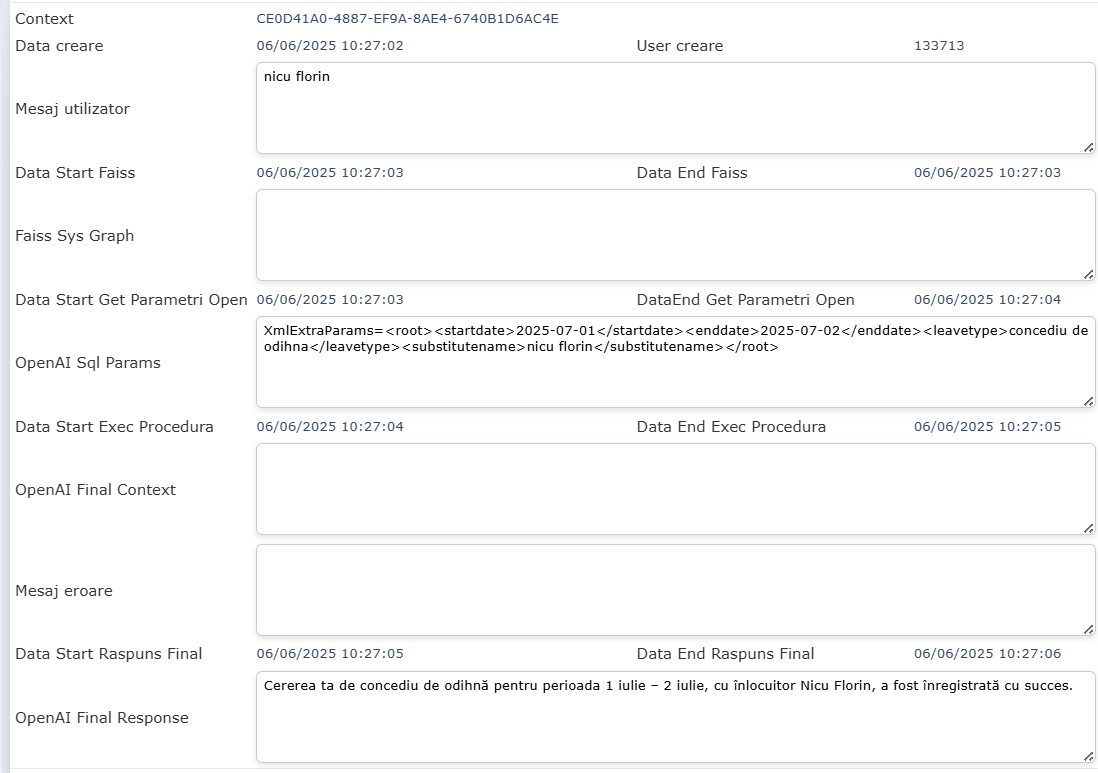Click the Data creare timestamp value
This screenshot has width=1098, height=773.
coord(330,46)
